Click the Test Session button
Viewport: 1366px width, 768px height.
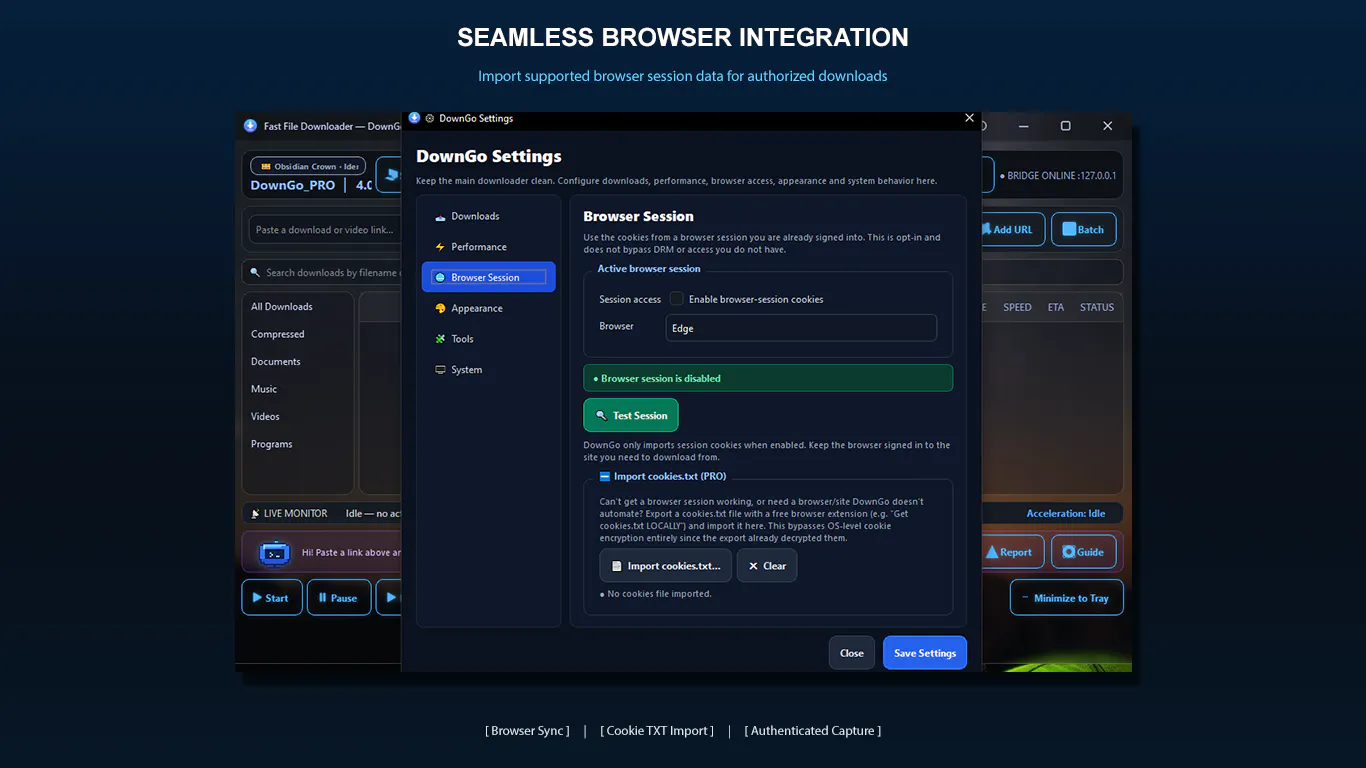631,416
